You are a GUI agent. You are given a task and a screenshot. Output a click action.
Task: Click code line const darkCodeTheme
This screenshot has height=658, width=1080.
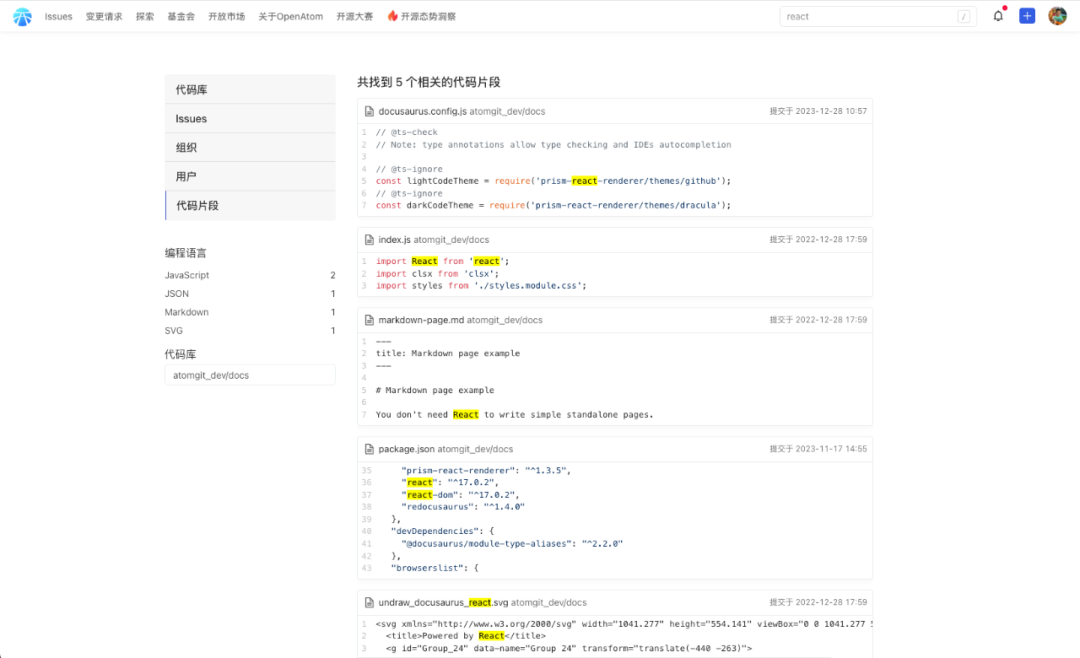tap(553, 205)
